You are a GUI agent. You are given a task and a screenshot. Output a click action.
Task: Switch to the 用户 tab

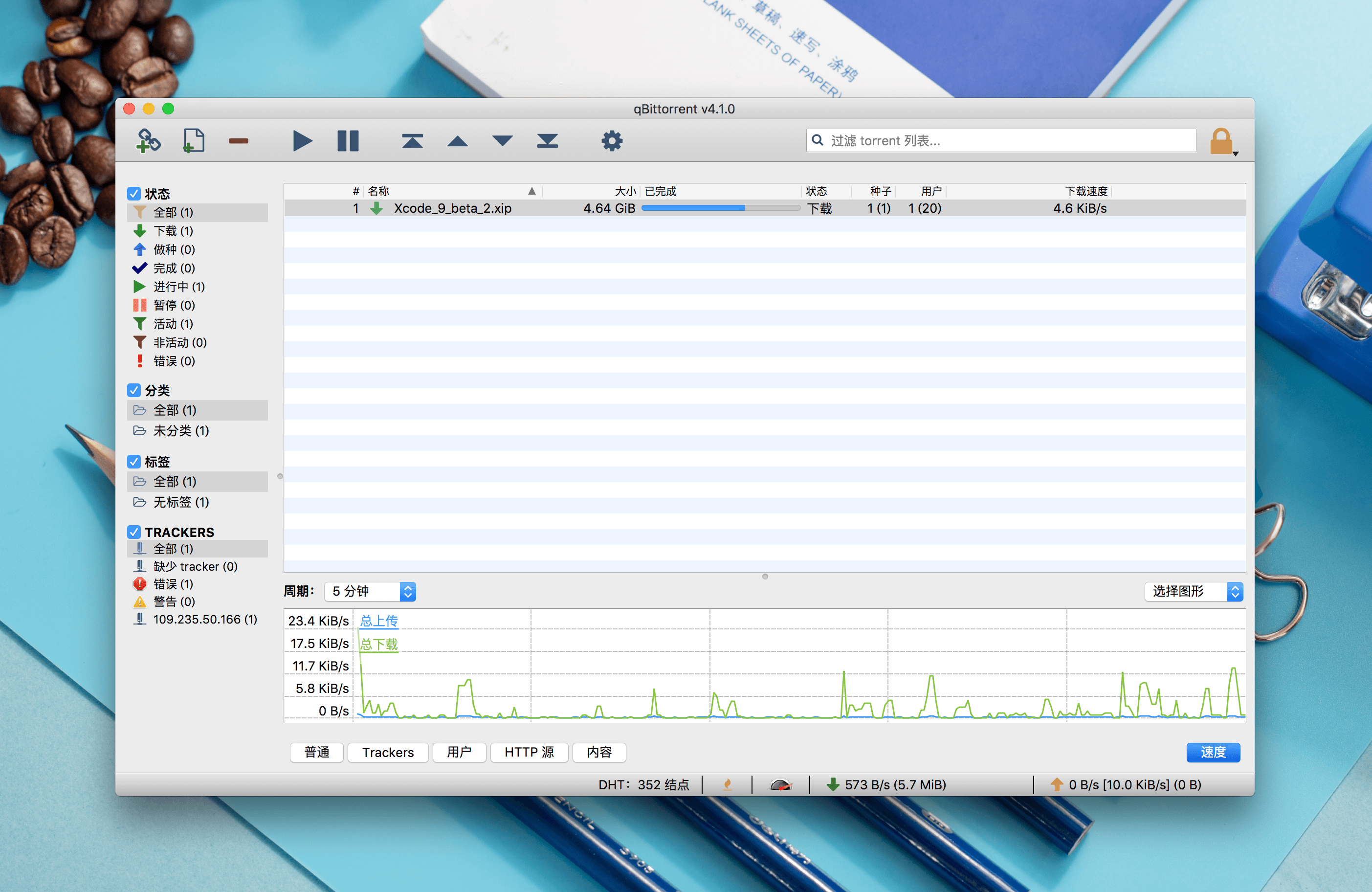click(459, 752)
